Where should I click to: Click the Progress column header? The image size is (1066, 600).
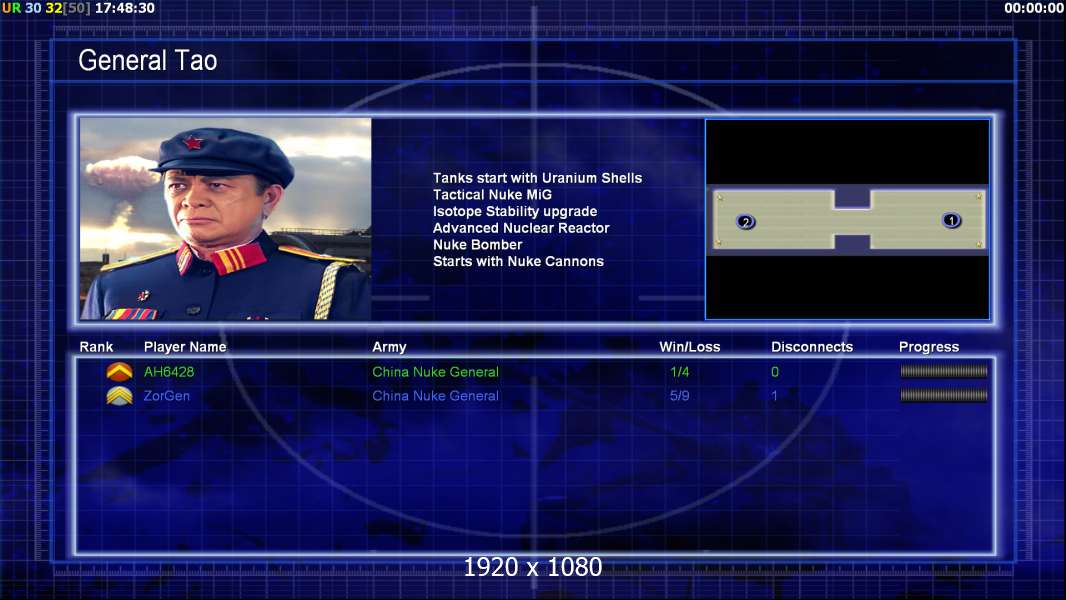(x=928, y=347)
